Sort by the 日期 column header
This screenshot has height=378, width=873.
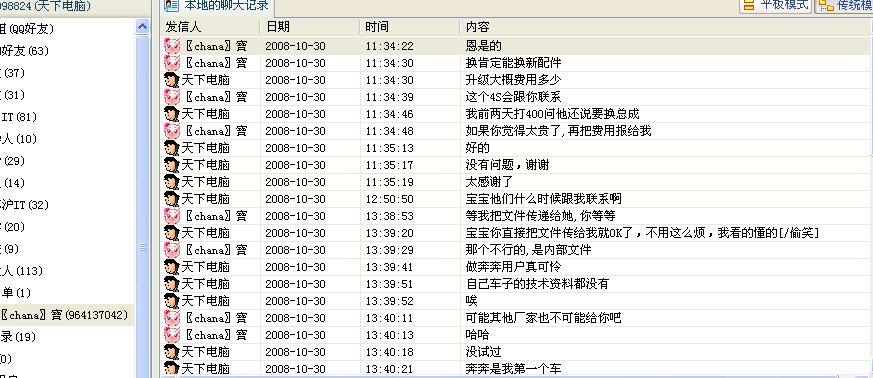(310, 27)
